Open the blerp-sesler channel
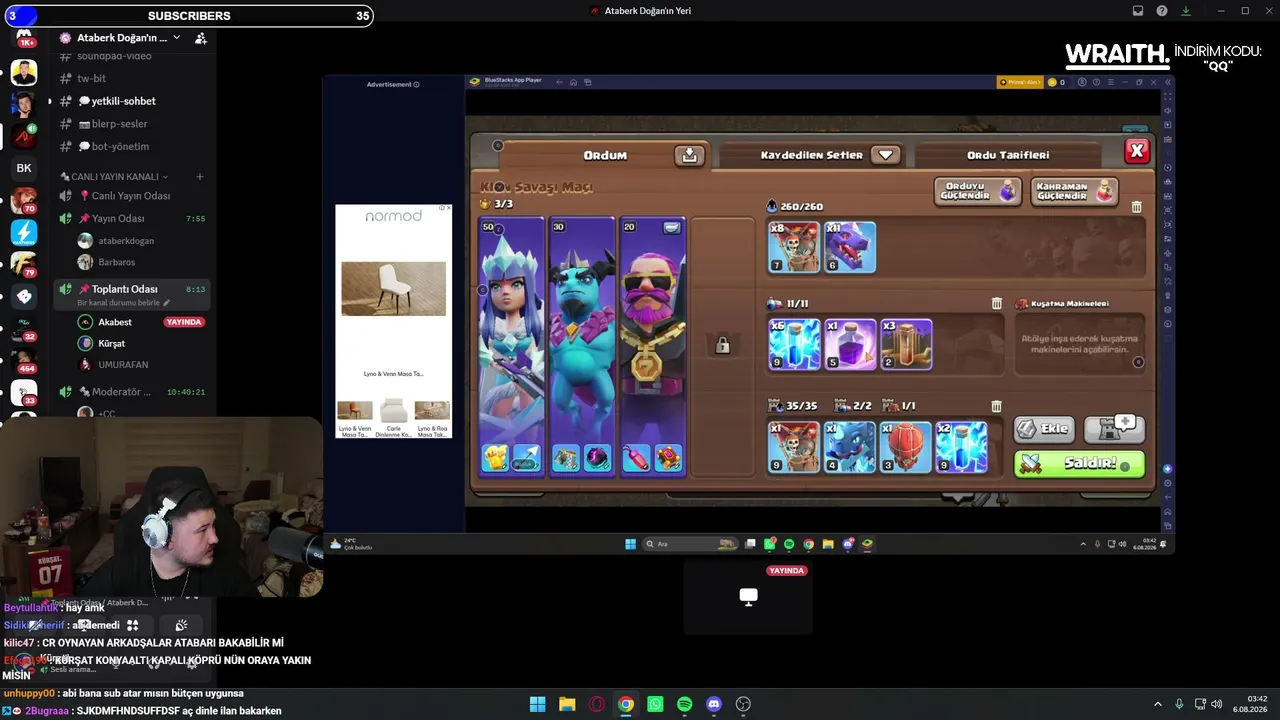 [119, 124]
